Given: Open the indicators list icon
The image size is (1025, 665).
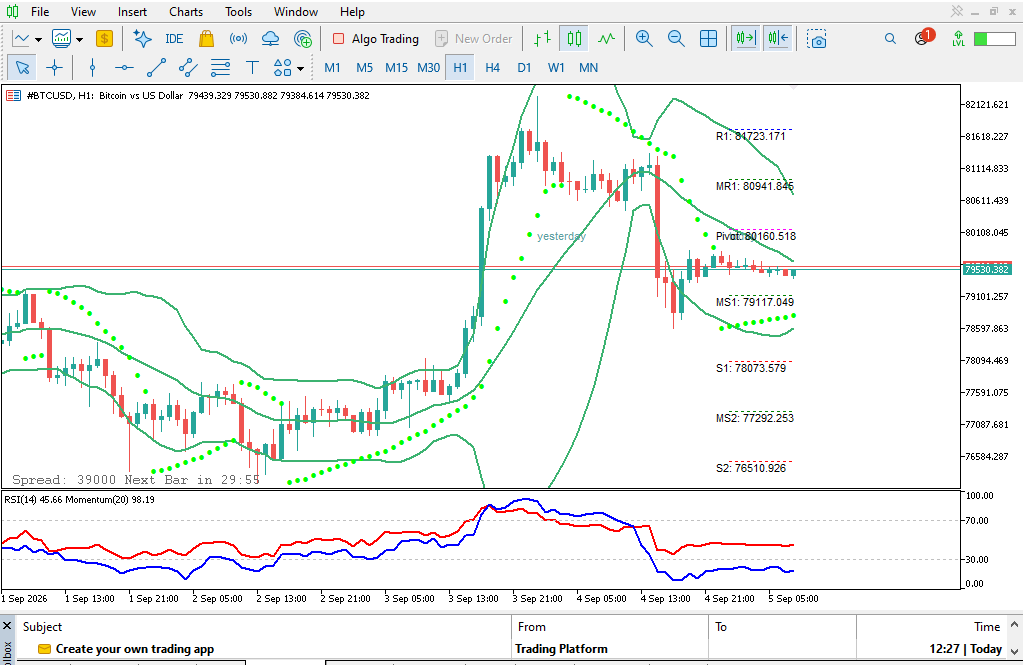Looking at the screenshot, I should (61, 39).
